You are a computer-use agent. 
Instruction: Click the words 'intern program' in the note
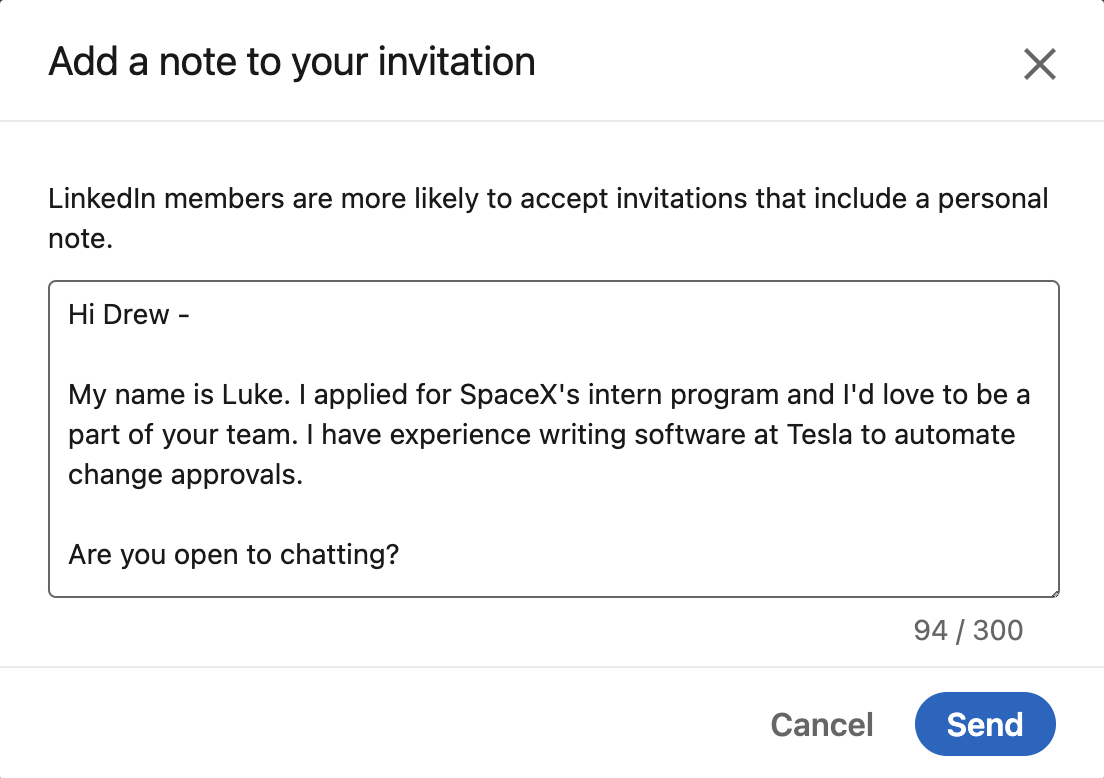[x=683, y=395]
